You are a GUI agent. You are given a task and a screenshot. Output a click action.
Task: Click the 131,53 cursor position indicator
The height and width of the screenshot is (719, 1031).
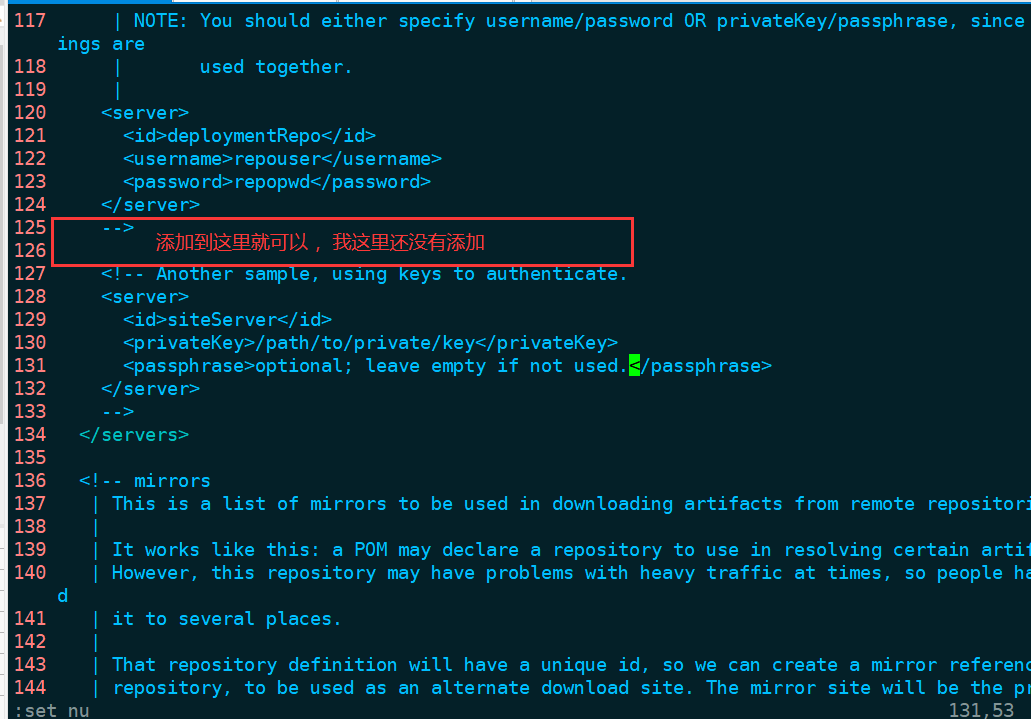[981, 710]
